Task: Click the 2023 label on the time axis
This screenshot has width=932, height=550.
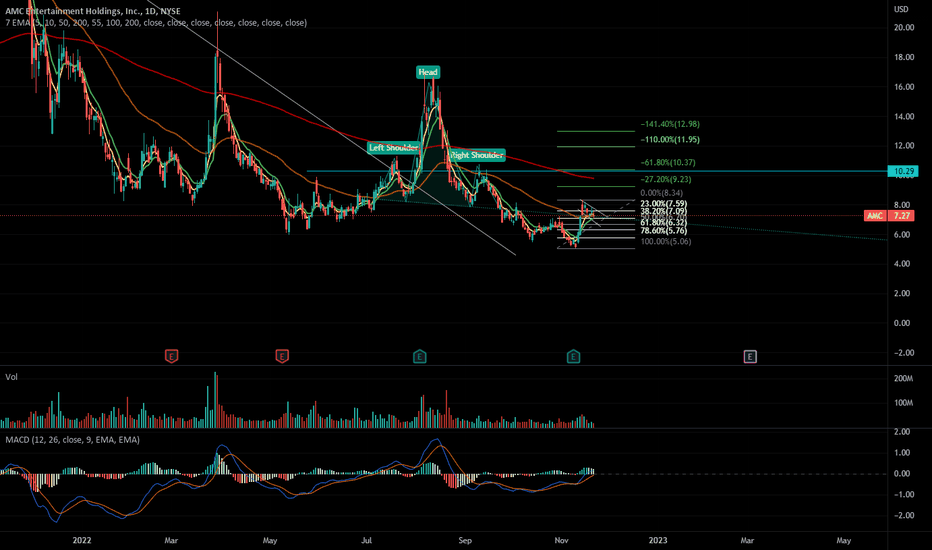Action: coord(658,540)
